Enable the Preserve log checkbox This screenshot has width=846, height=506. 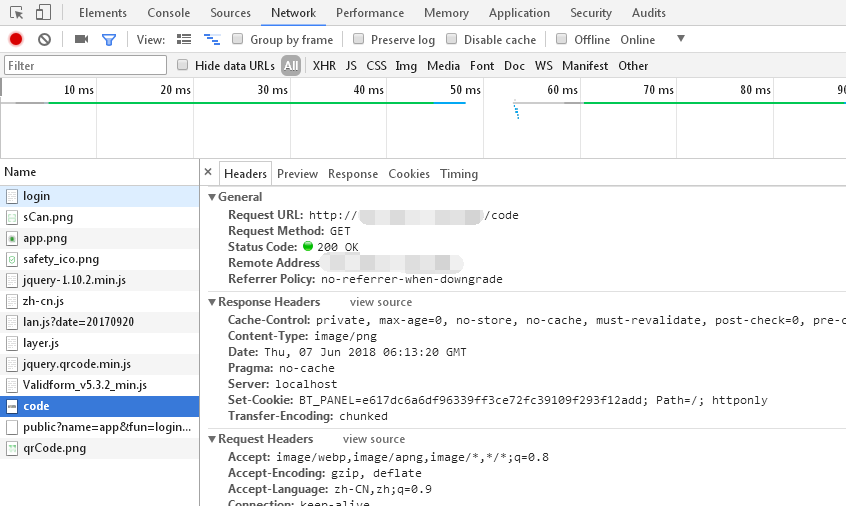tap(358, 40)
